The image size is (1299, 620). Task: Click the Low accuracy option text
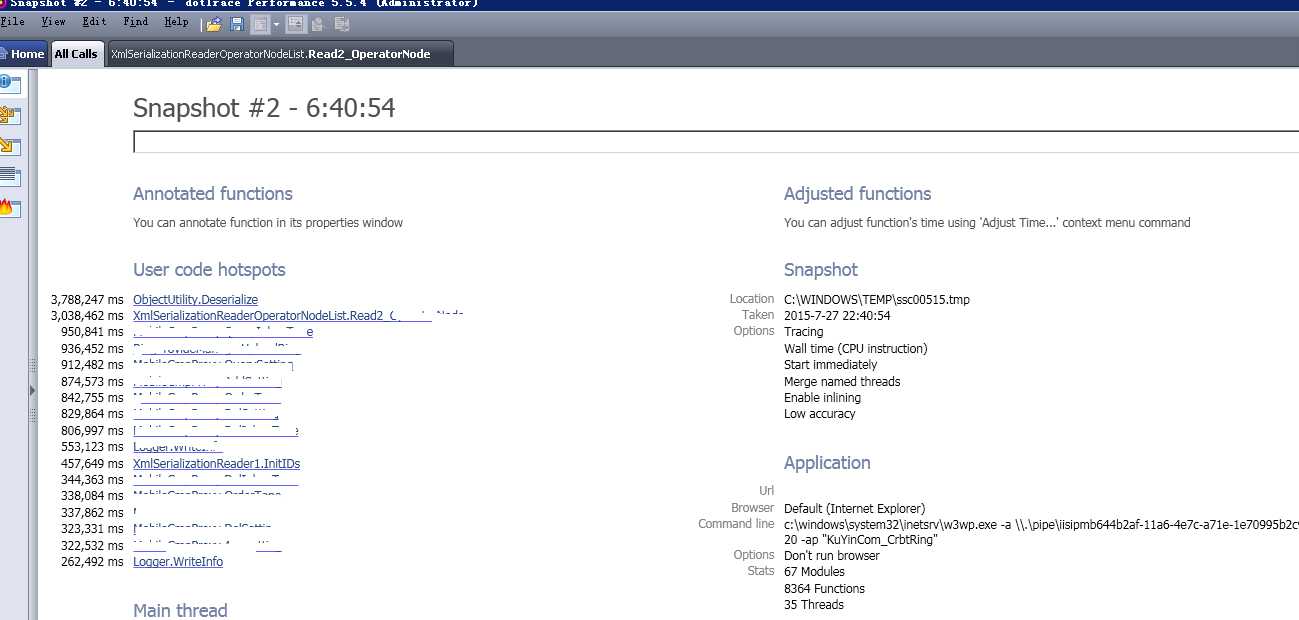pos(820,414)
